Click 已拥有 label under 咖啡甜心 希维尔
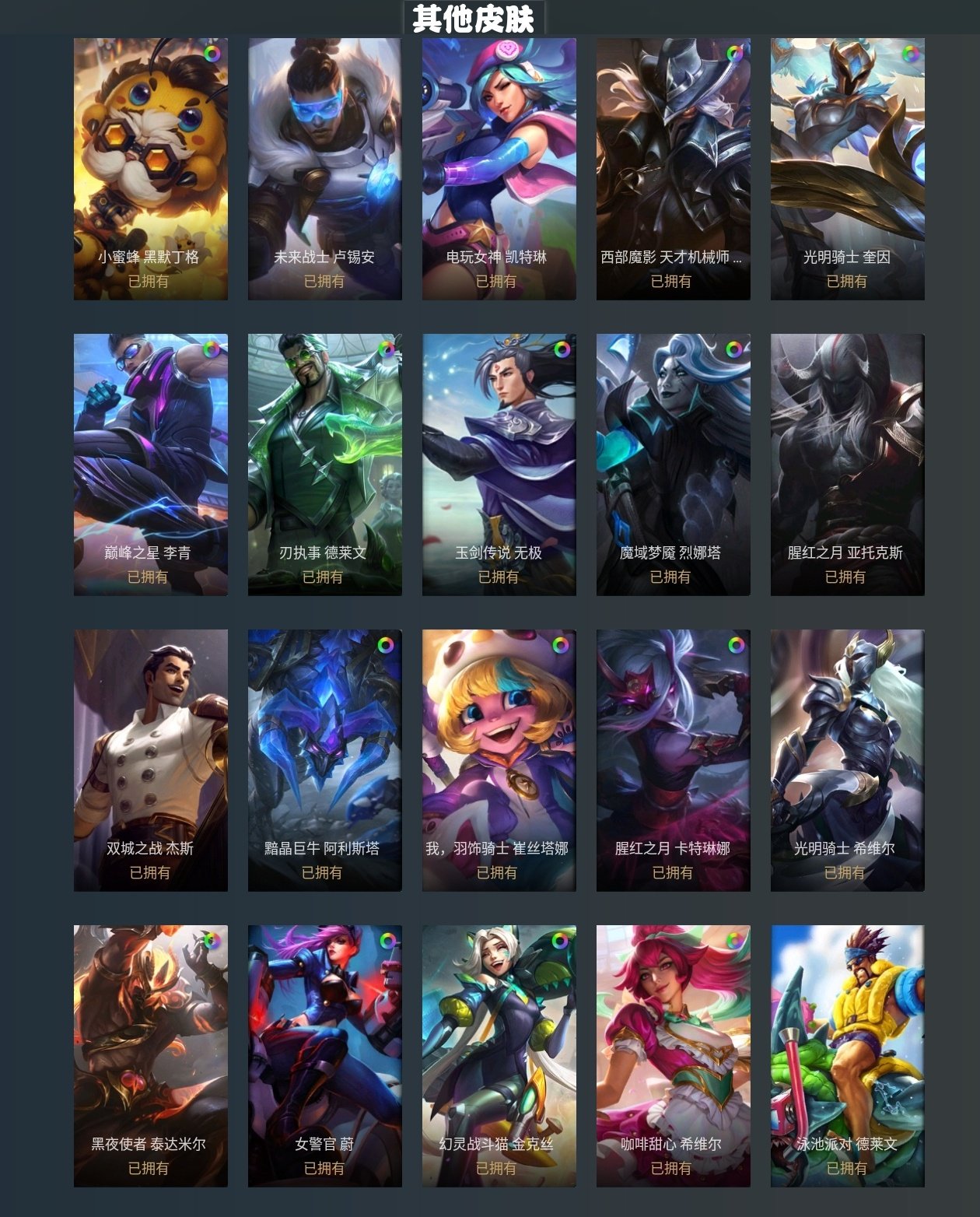This screenshot has width=980, height=1217. point(671,1168)
